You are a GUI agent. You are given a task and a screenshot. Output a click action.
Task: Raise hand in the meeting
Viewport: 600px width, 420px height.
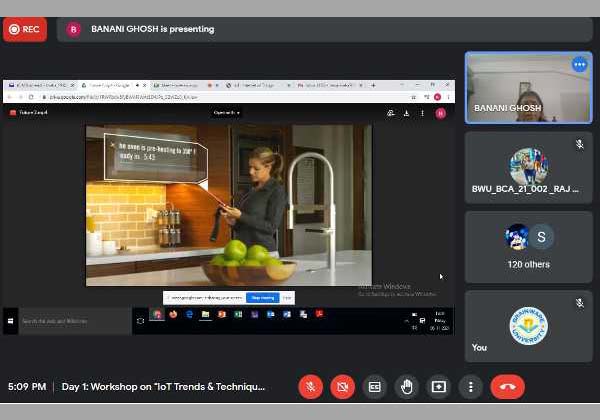click(406, 386)
